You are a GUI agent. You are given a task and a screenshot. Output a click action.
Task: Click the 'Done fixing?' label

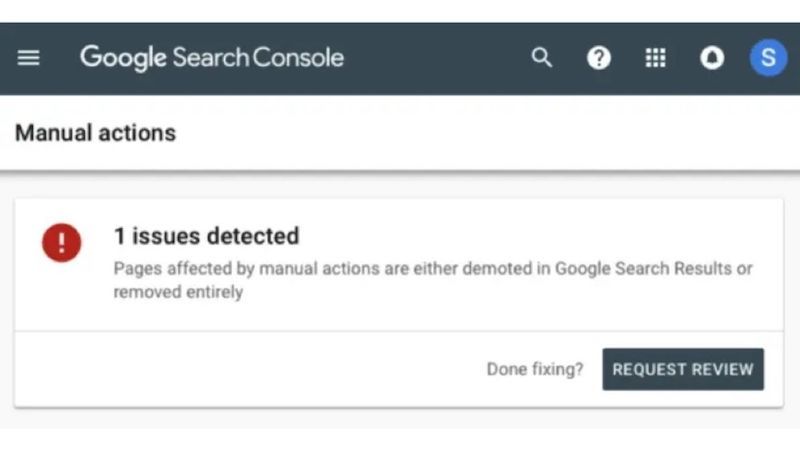[535, 369]
